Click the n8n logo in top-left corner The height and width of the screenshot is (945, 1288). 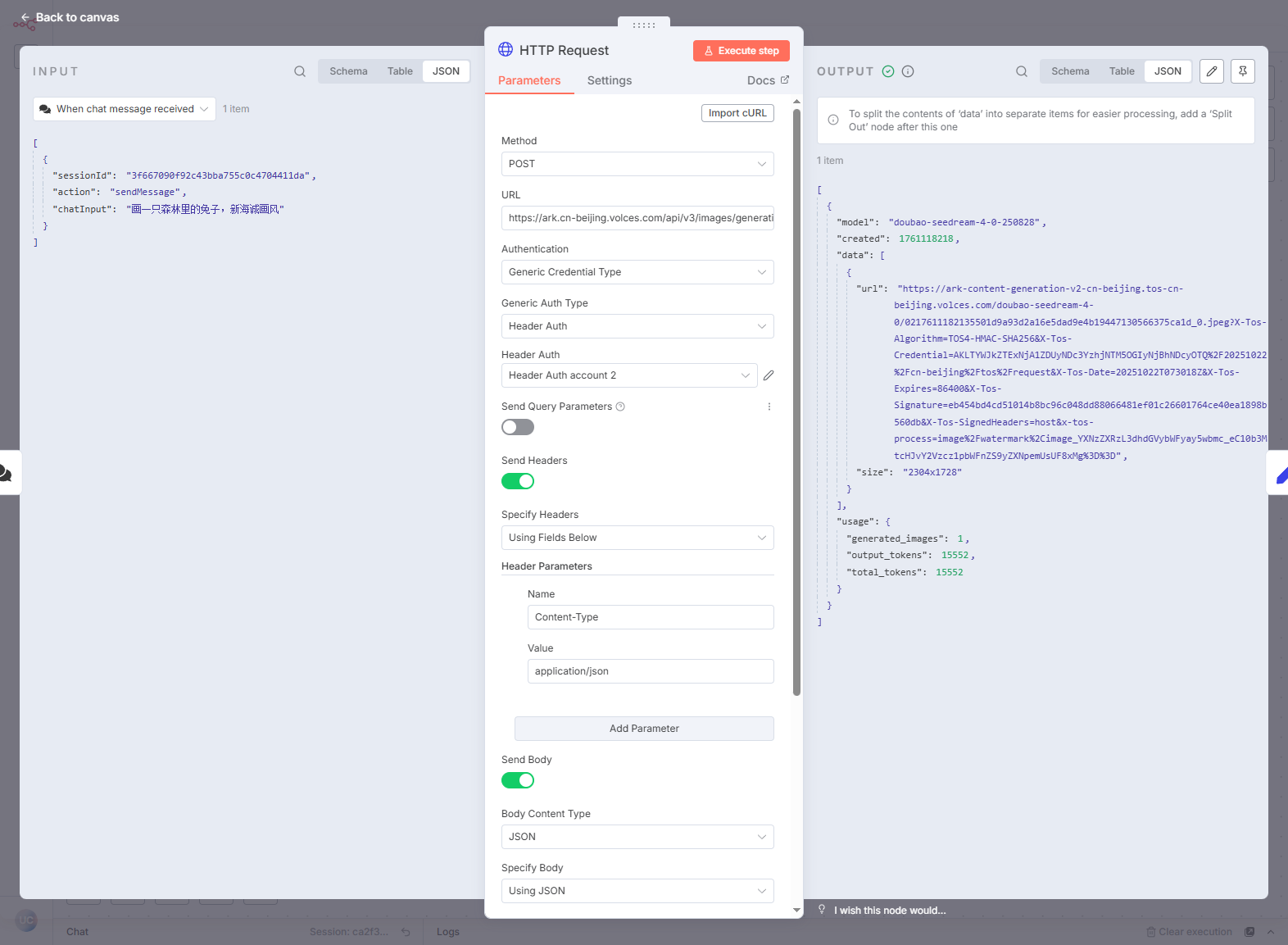23,25
